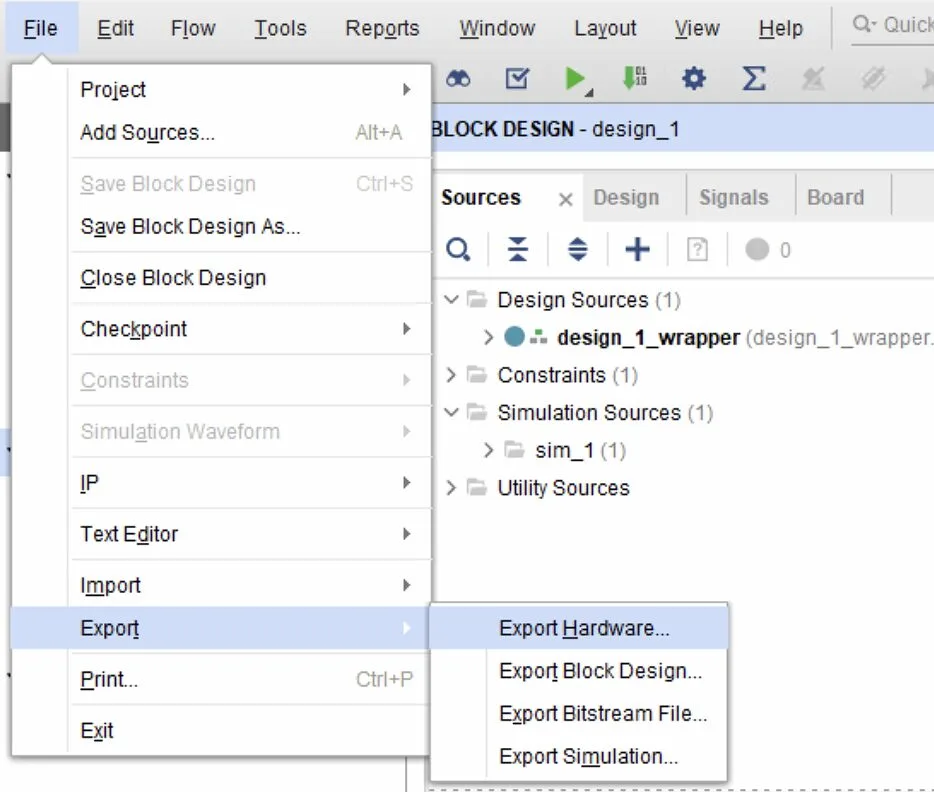The height and width of the screenshot is (792, 934).
Task: Click the Quick Access search field
Action: (x=893, y=25)
